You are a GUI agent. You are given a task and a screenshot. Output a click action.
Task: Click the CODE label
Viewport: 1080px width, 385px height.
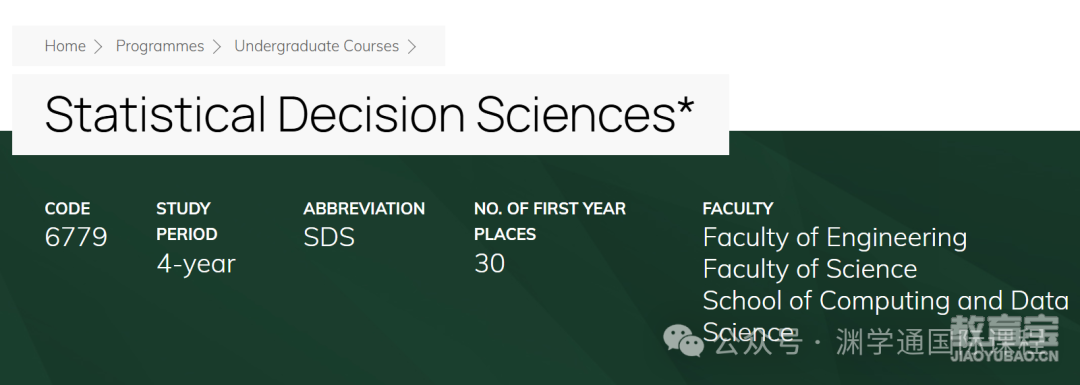(x=68, y=208)
